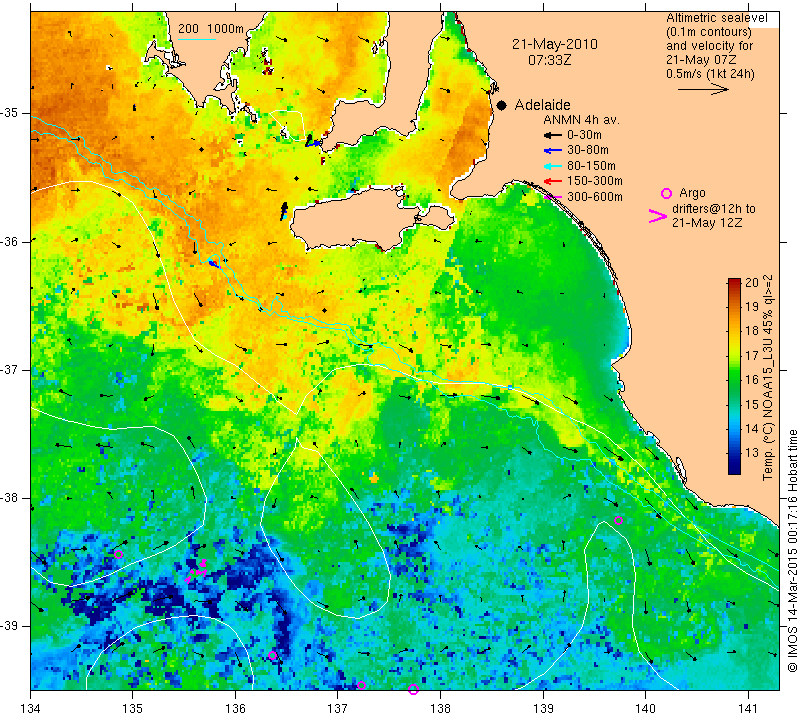Click the 'ANMN 4h av.' legend heading
Screen dimensions: 800x720
click(x=581, y=120)
